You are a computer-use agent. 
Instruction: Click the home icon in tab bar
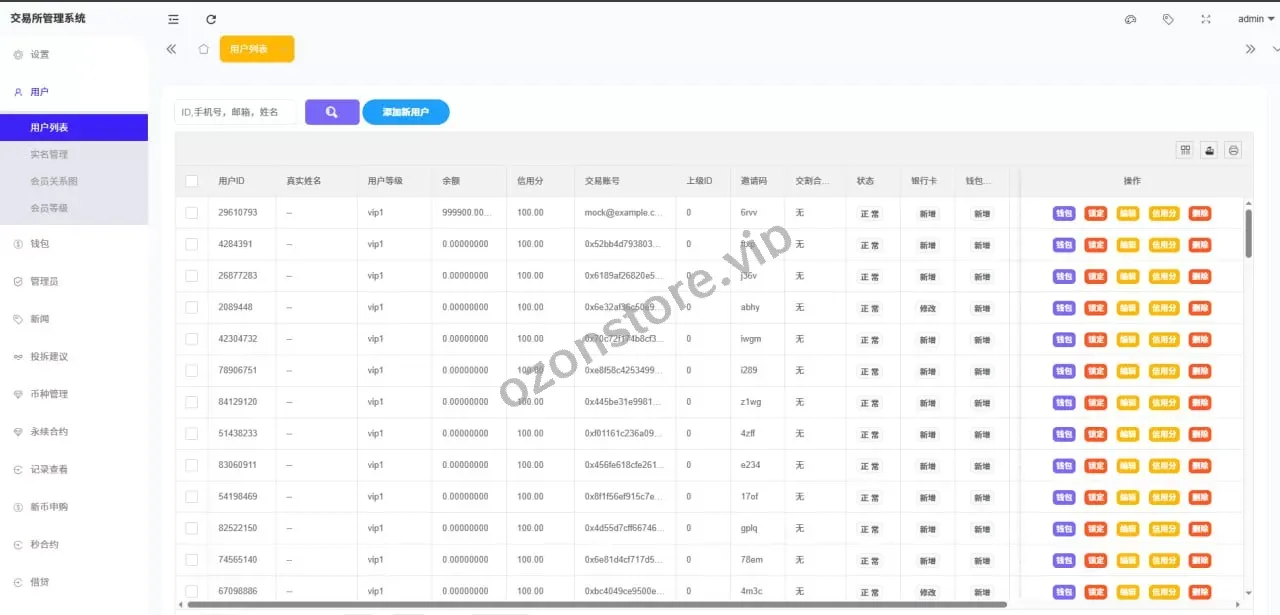click(203, 49)
